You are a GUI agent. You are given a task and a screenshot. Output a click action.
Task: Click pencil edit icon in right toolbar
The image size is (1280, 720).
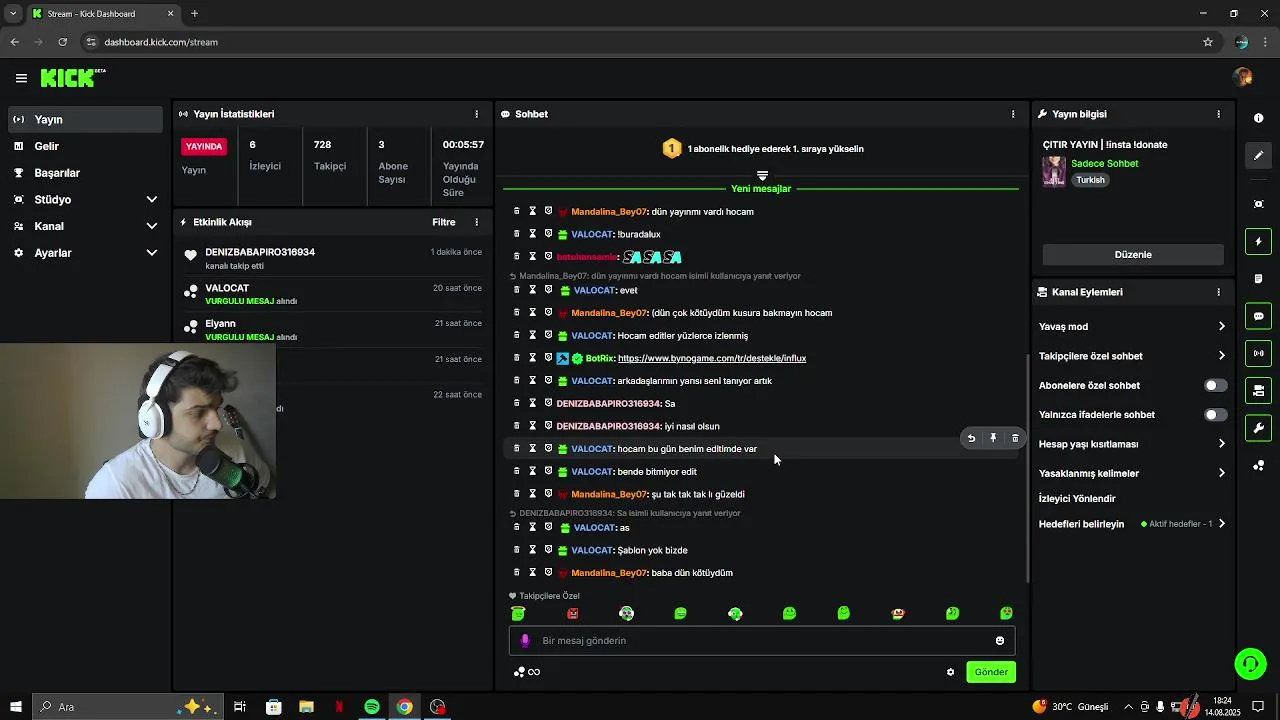[1258, 155]
